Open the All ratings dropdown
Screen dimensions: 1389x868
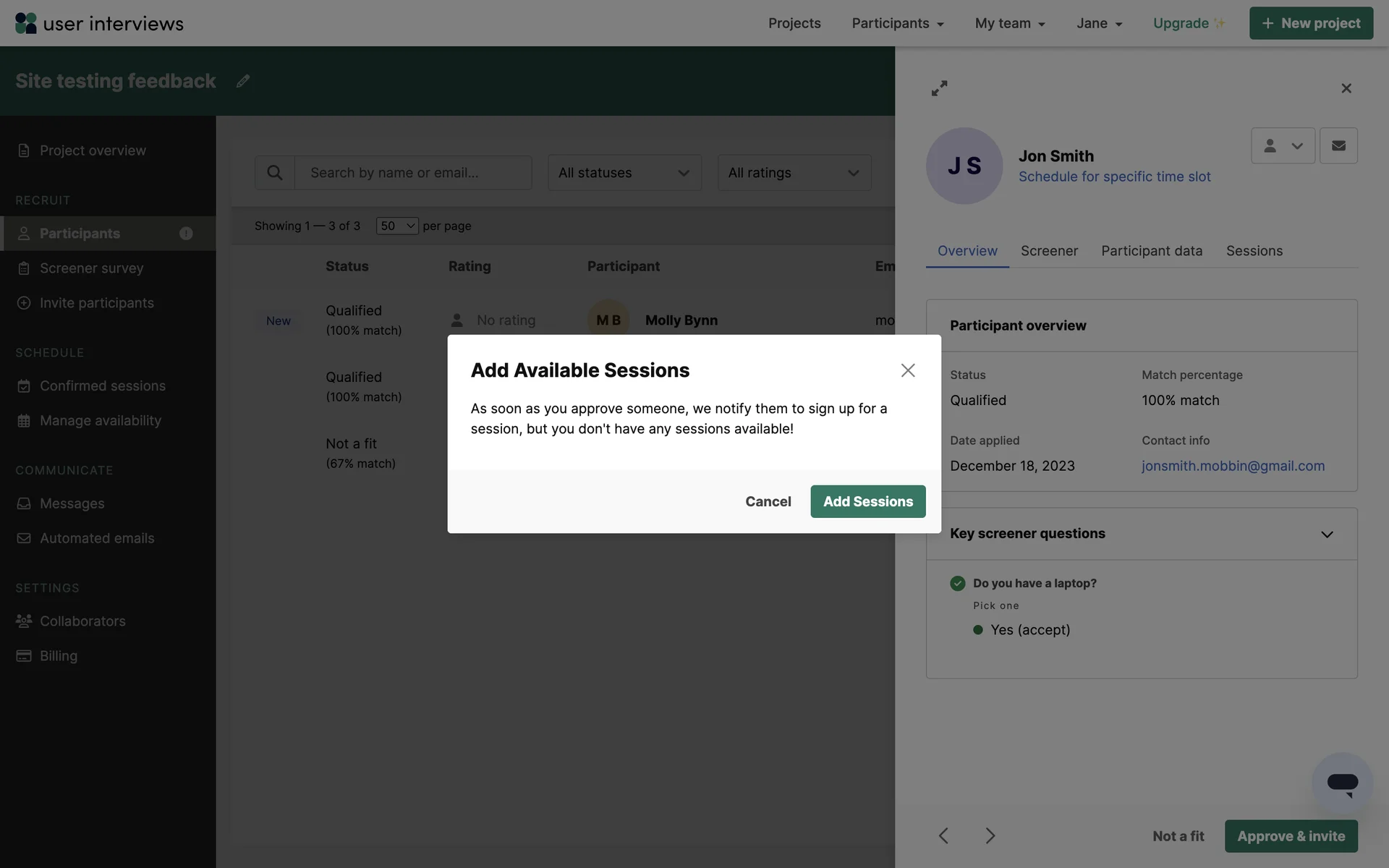pyautogui.click(x=794, y=173)
